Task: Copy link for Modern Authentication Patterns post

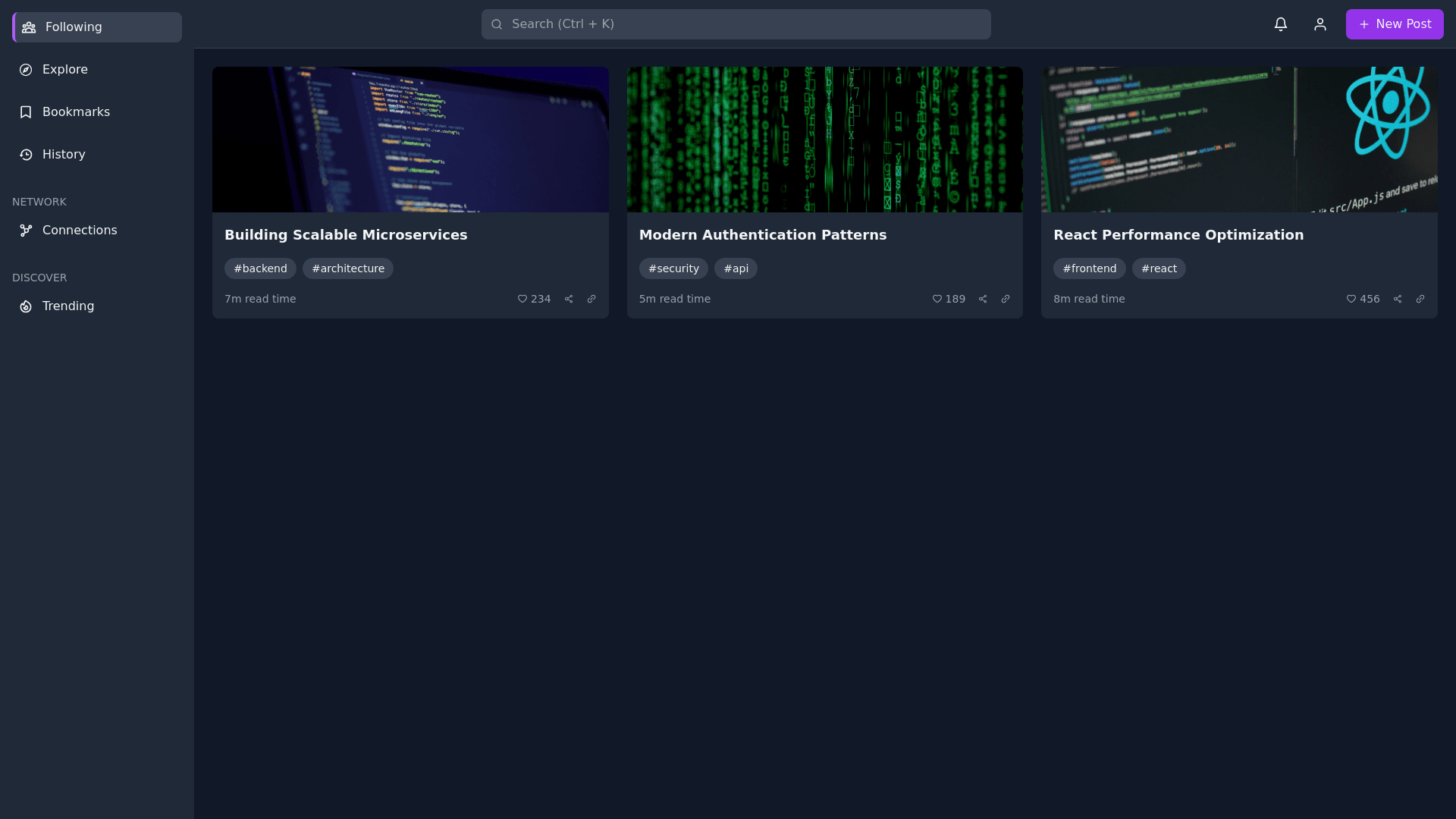Action: pyautogui.click(x=1005, y=299)
